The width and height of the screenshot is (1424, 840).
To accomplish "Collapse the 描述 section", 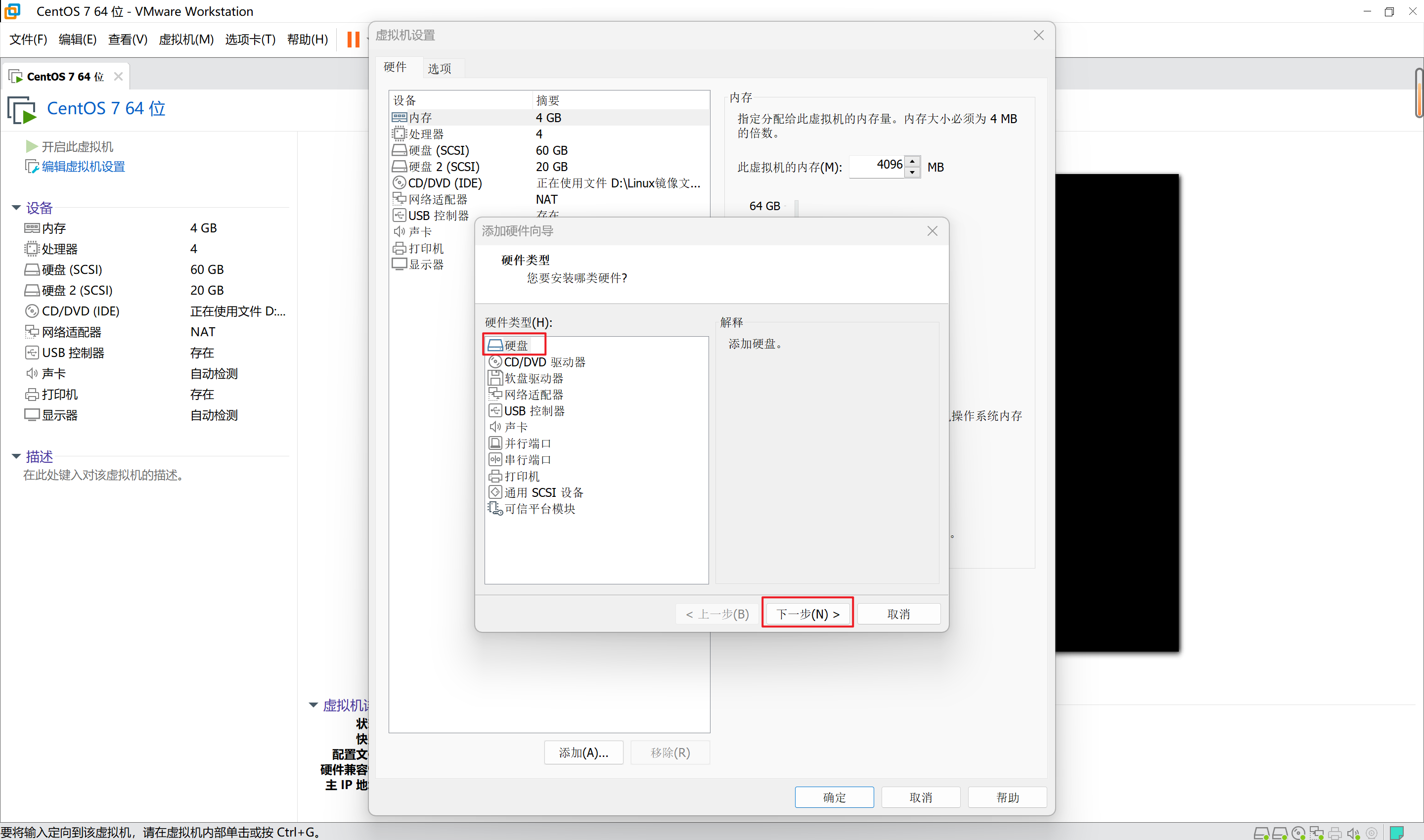I will click(x=16, y=456).
